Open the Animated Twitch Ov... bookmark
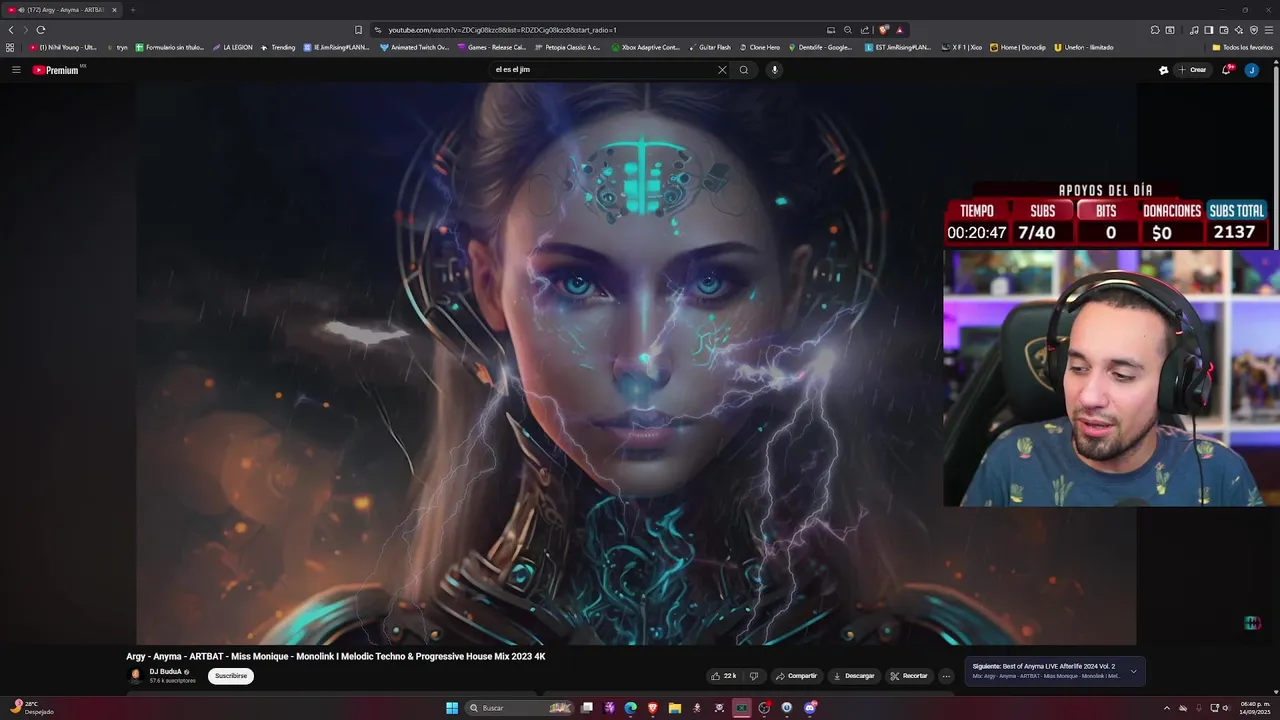The height and width of the screenshot is (720, 1280). coord(414,47)
